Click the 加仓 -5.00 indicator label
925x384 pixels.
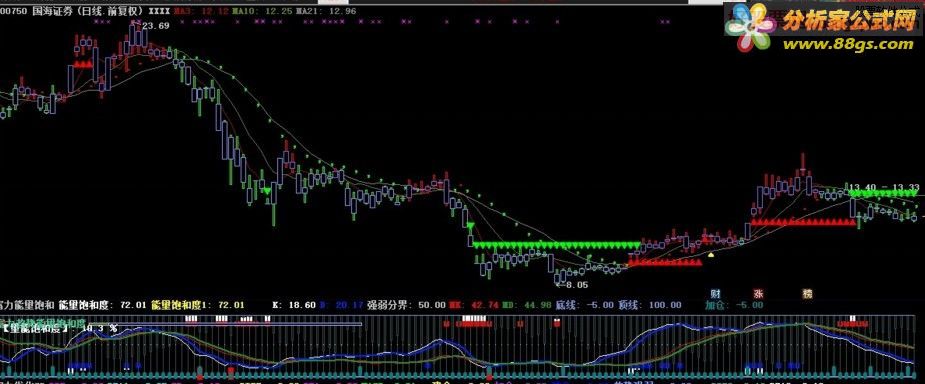pos(734,305)
